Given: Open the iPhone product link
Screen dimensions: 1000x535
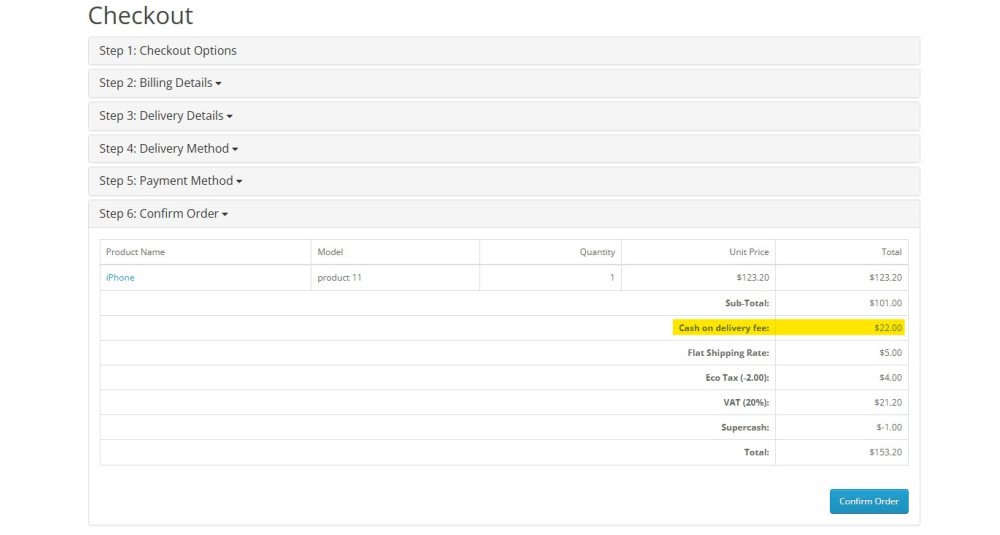Looking at the screenshot, I should (x=120, y=277).
